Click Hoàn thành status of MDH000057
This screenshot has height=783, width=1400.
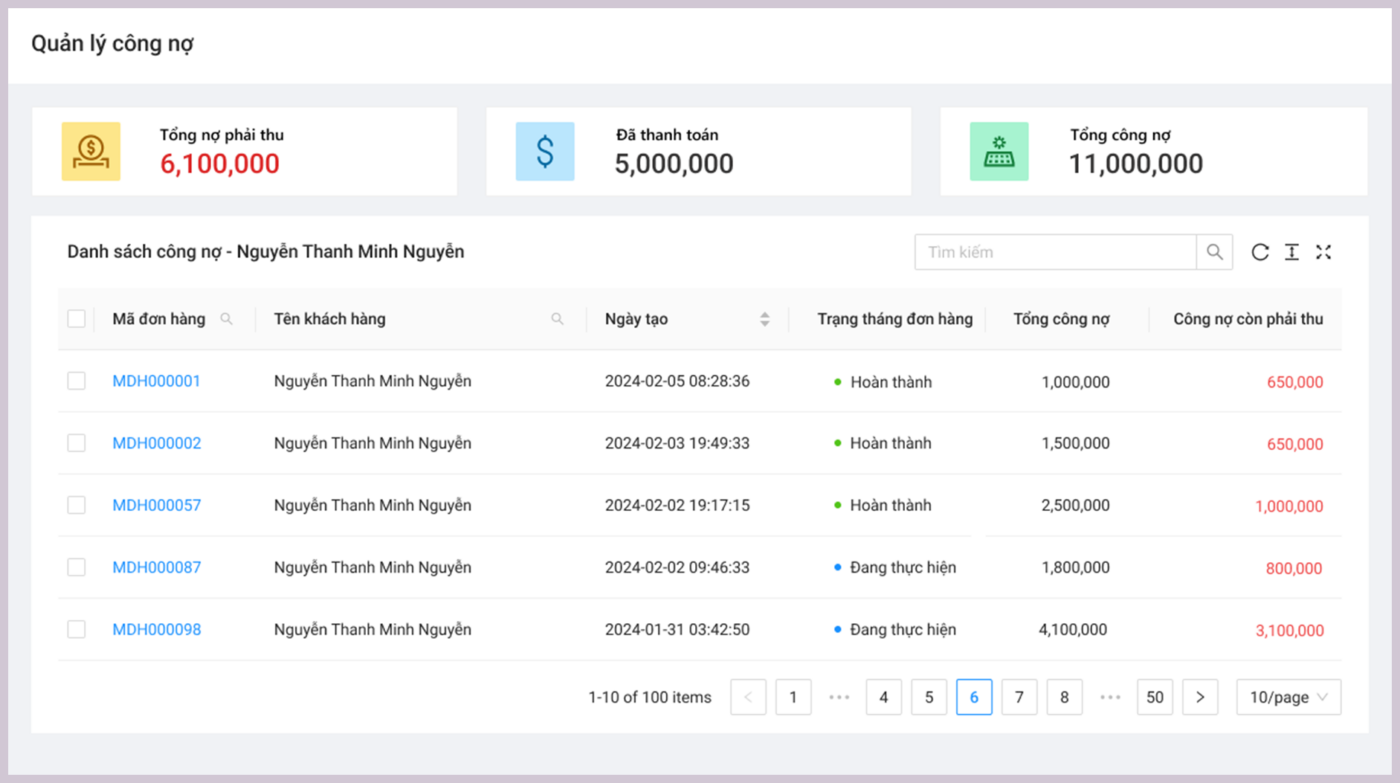point(891,505)
